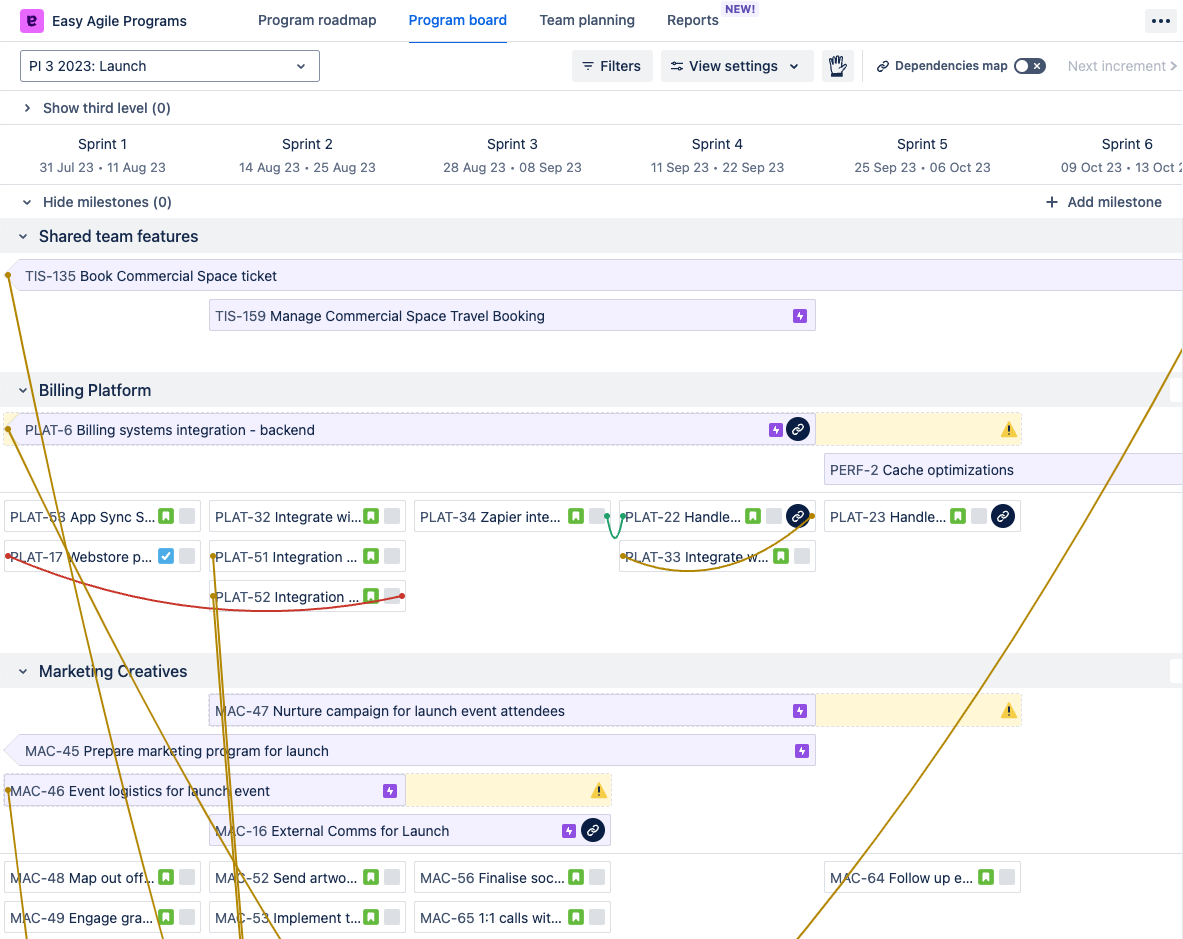Viewport: 1183px width, 939px height.
Task: Click Add milestone
Action: (x=1104, y=202)
